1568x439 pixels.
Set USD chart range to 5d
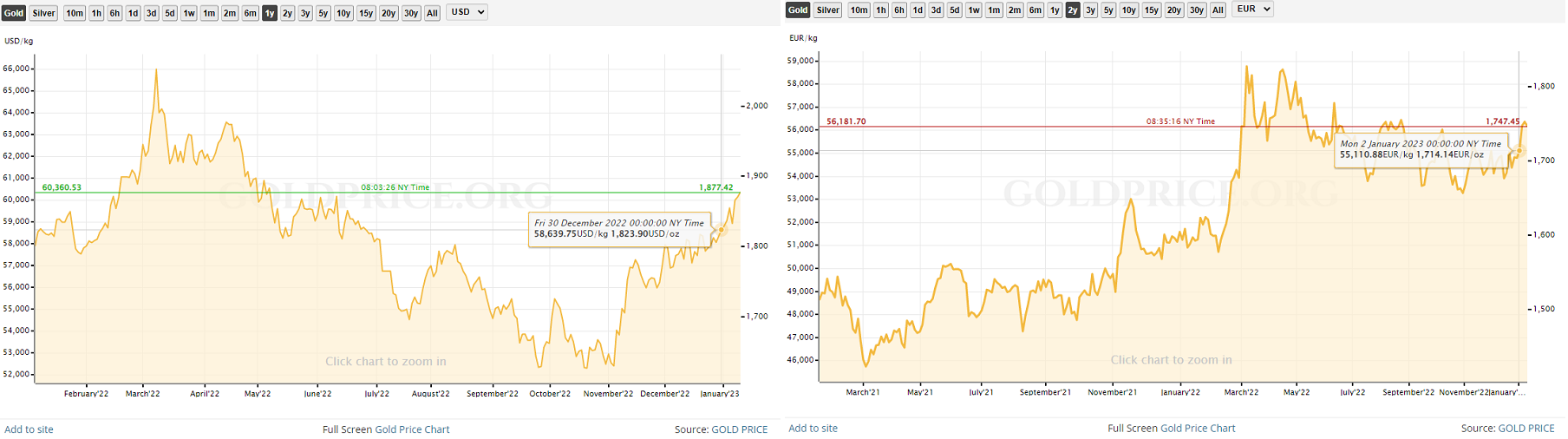click(x=170, y=13)
